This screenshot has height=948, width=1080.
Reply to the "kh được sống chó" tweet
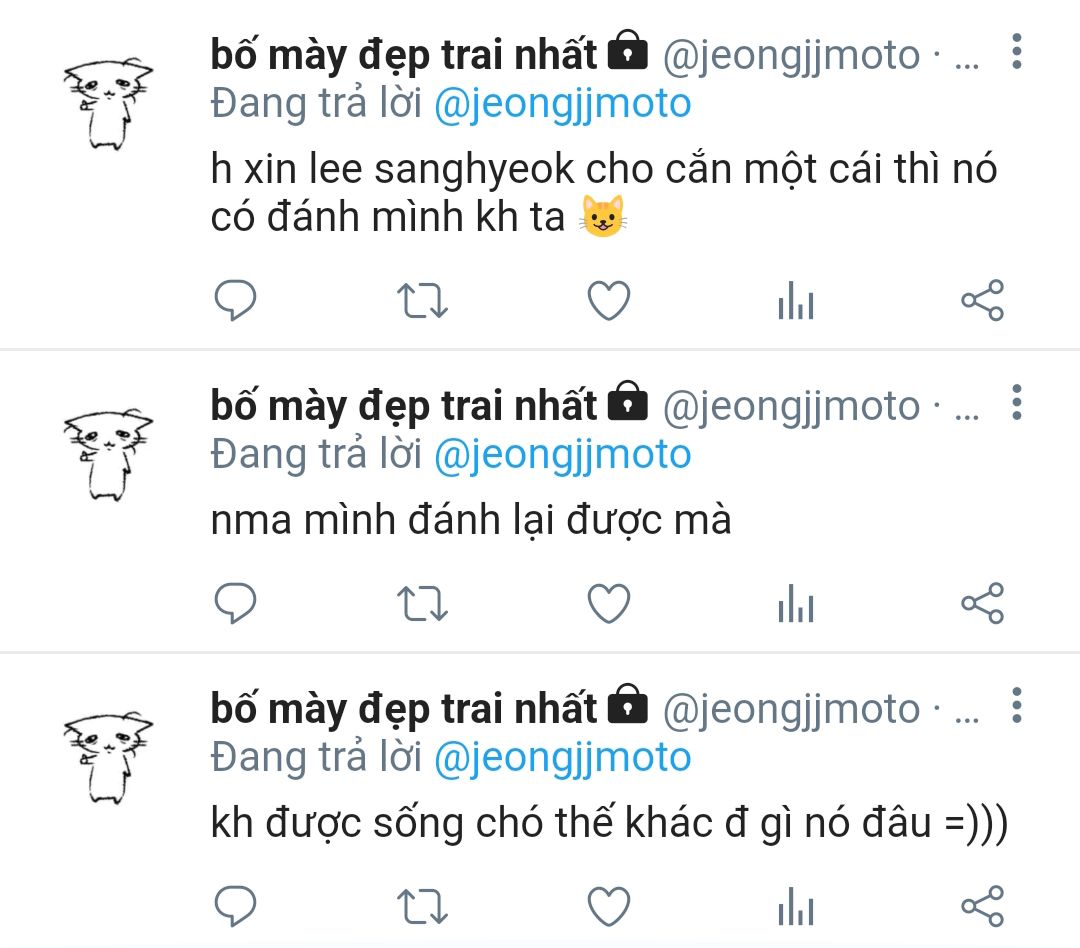pyautogui.click(x=236, y=906)
